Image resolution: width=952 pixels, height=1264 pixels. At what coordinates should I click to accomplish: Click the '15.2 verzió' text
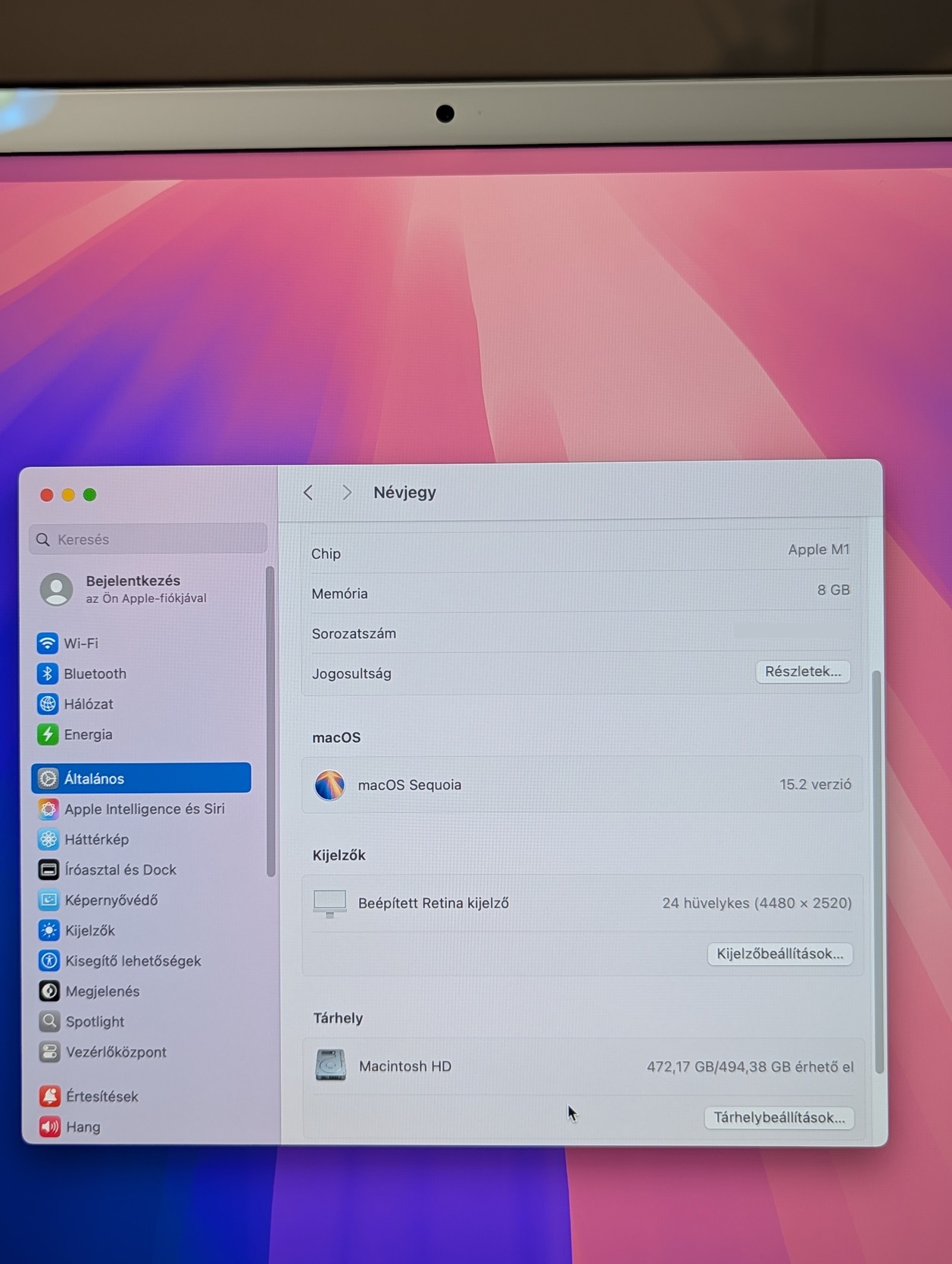816,785
